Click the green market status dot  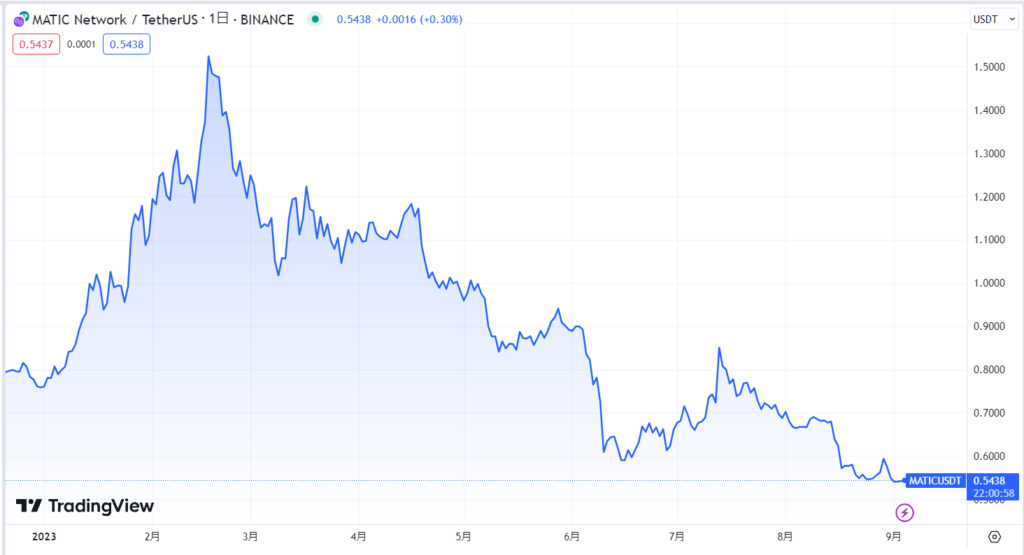316,19
